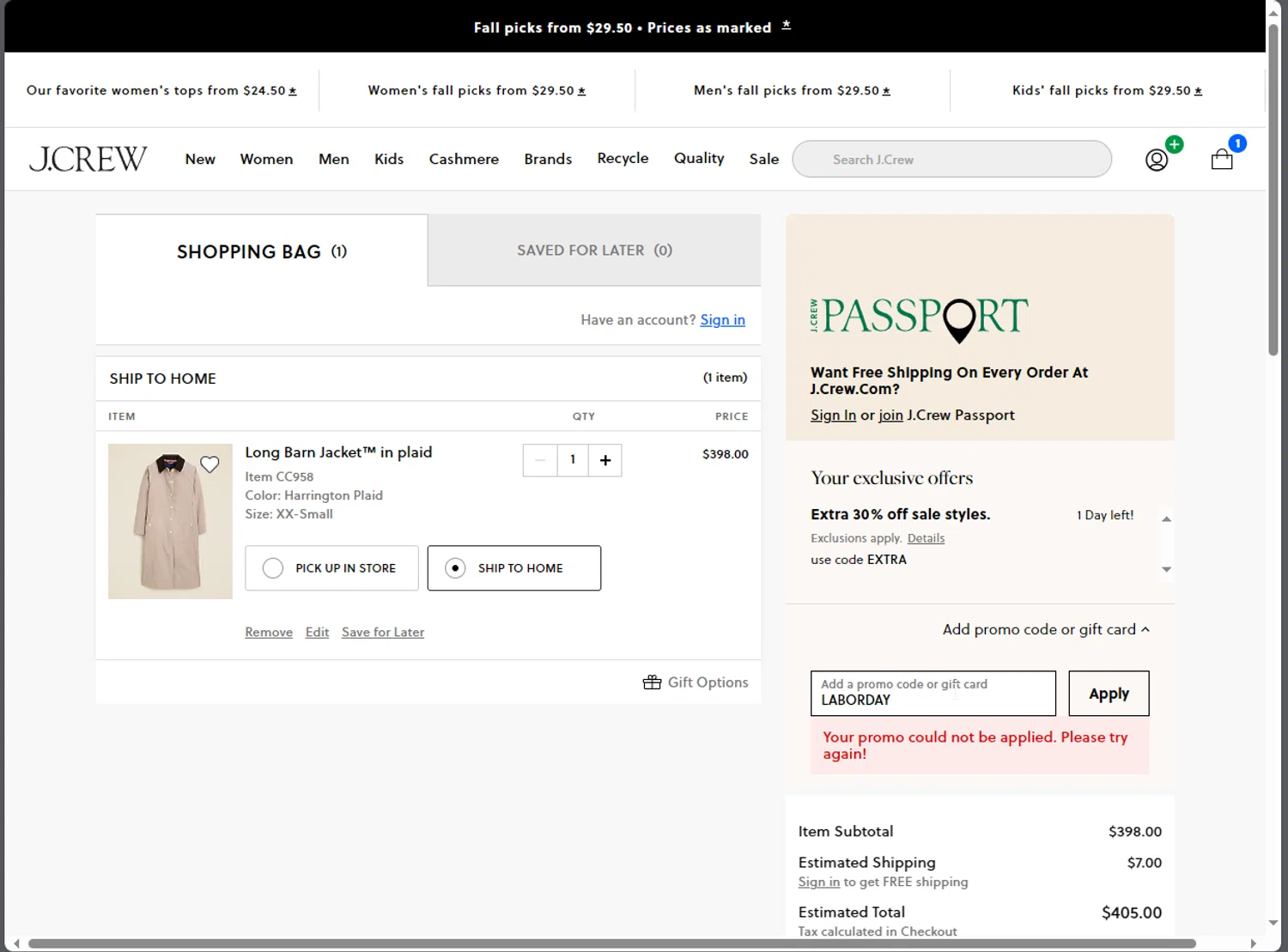The image size is (1288, 952).
Task: Open Details for extra 30% offer
Action: pyautogui.click(x=926, y=538)
